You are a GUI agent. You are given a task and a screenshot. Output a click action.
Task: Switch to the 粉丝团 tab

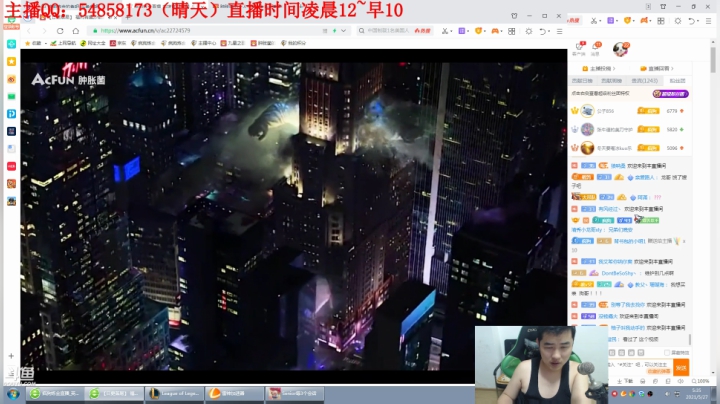tap(677, 81)
